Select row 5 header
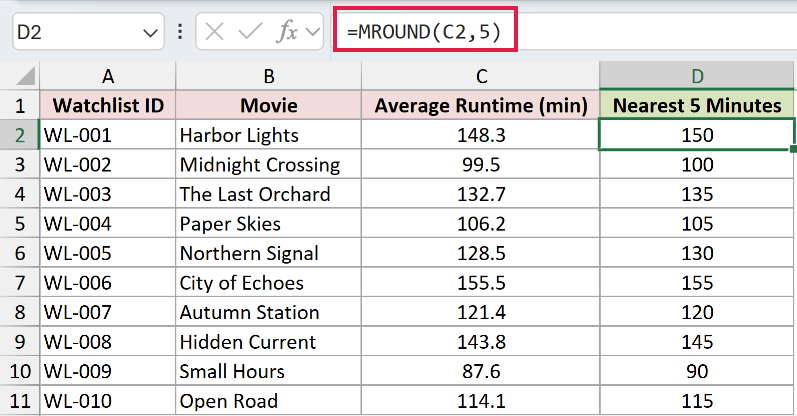Viewport: 797px width, 416px height. (20, 223)
